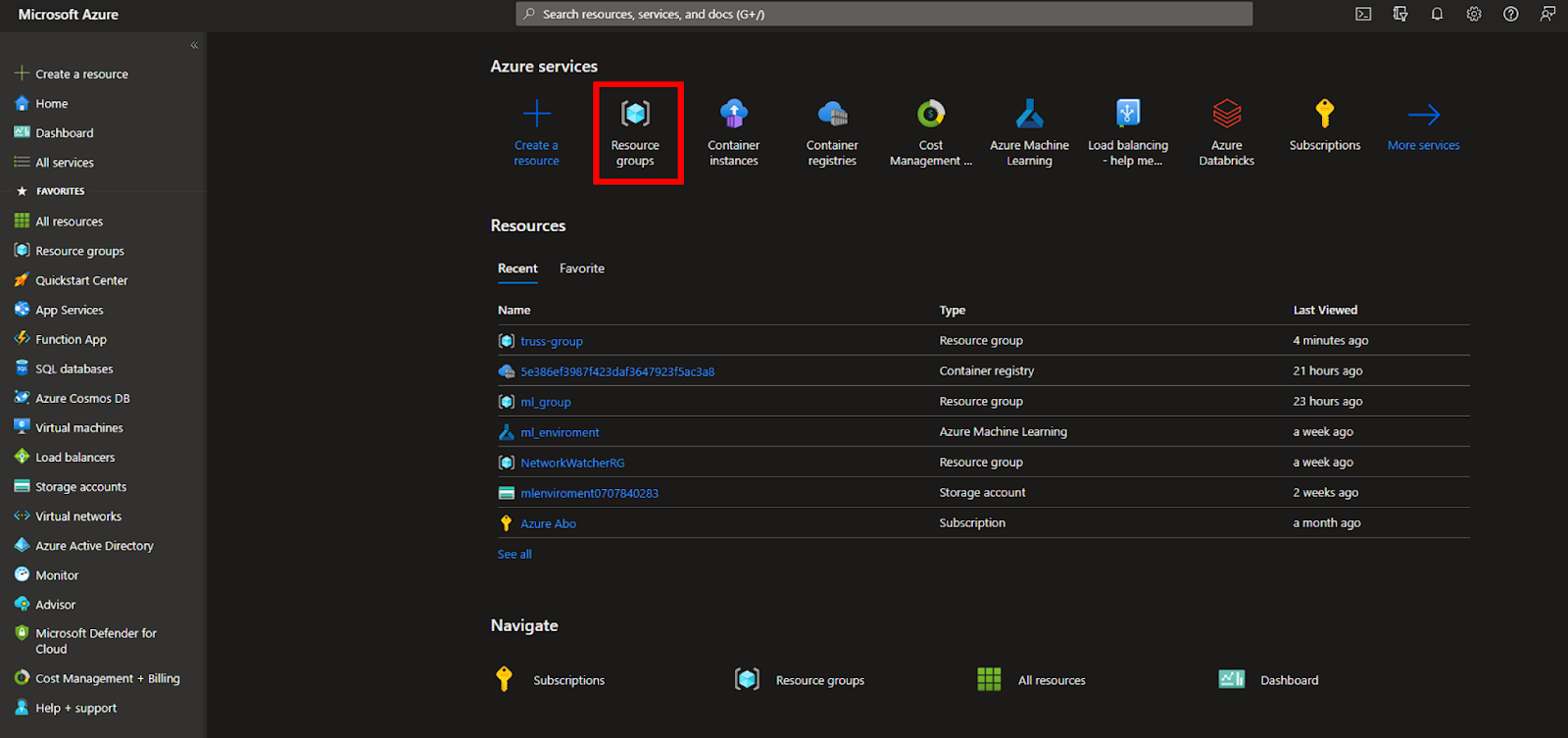Open notifications bell icon
Screen dimensions: 1568x738
click(x=1437, y=14)
